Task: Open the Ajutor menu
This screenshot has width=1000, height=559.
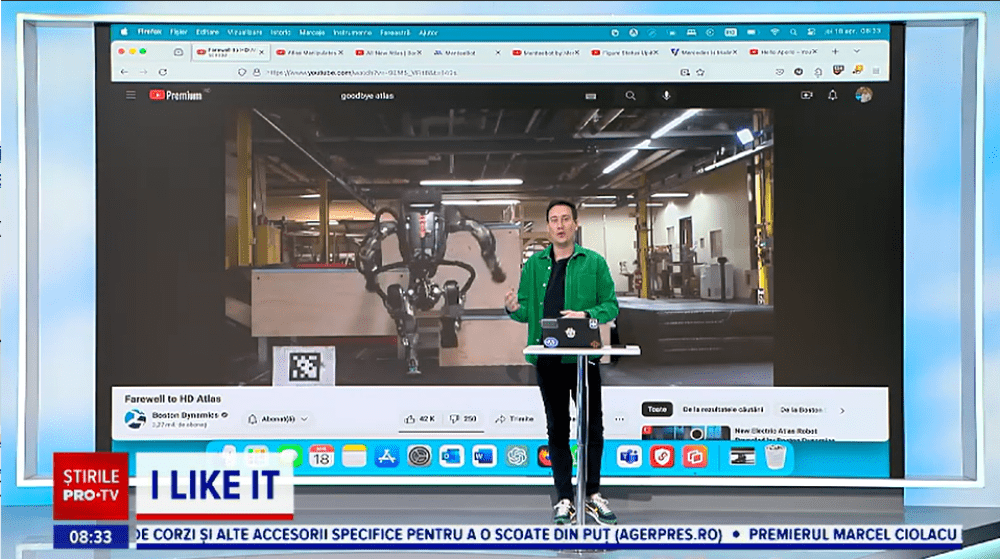Action: pos(428,32)
